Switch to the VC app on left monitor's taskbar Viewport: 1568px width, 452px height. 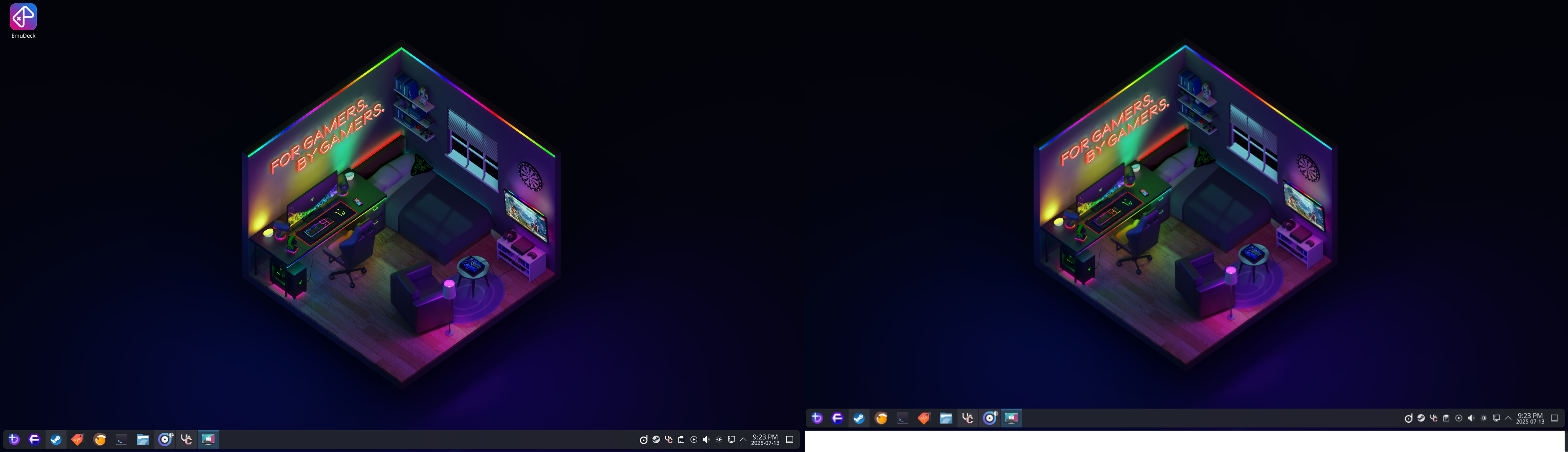(x=186, y=439)
